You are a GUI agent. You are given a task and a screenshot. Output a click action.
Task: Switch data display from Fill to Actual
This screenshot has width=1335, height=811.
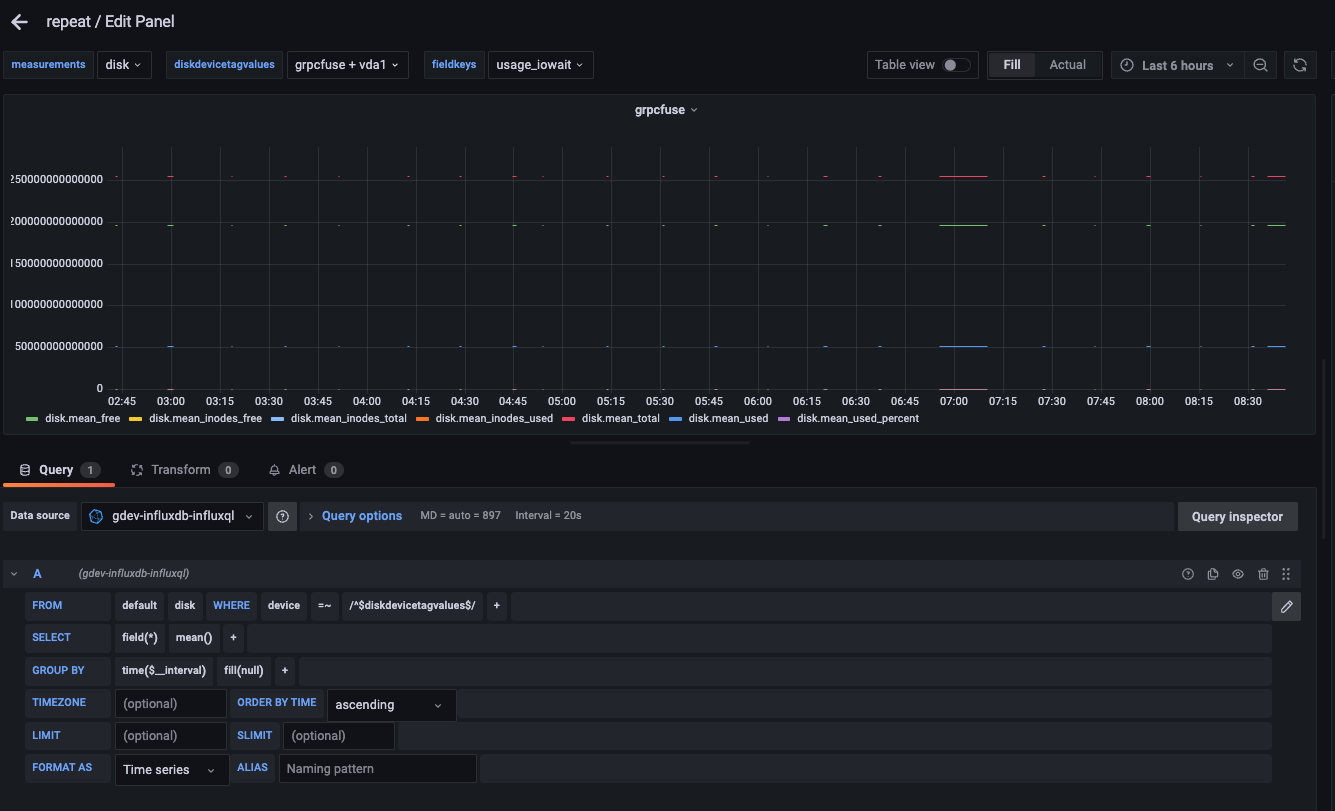pos(1068,64)
